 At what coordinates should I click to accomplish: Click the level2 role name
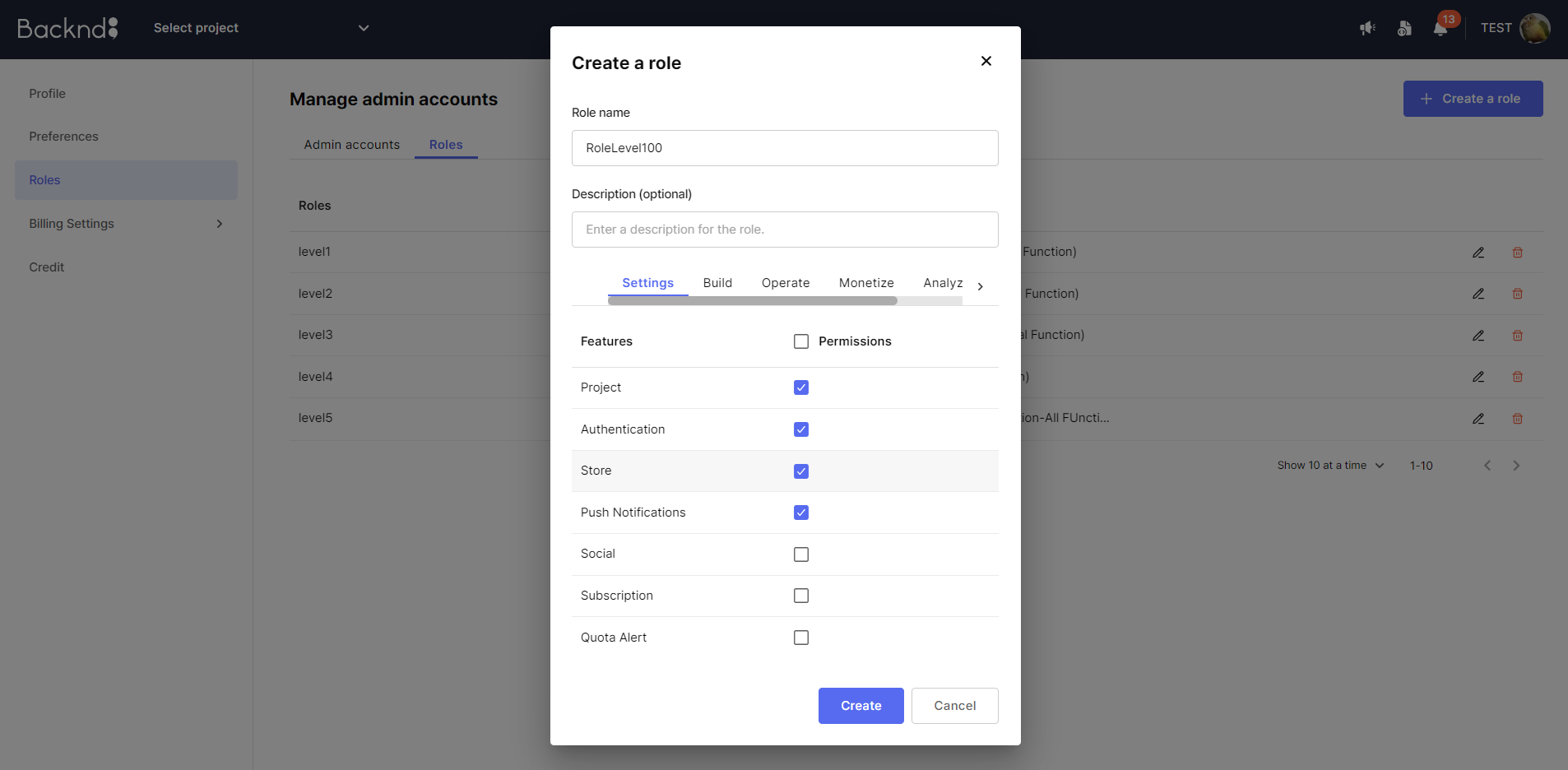(315, 294)
